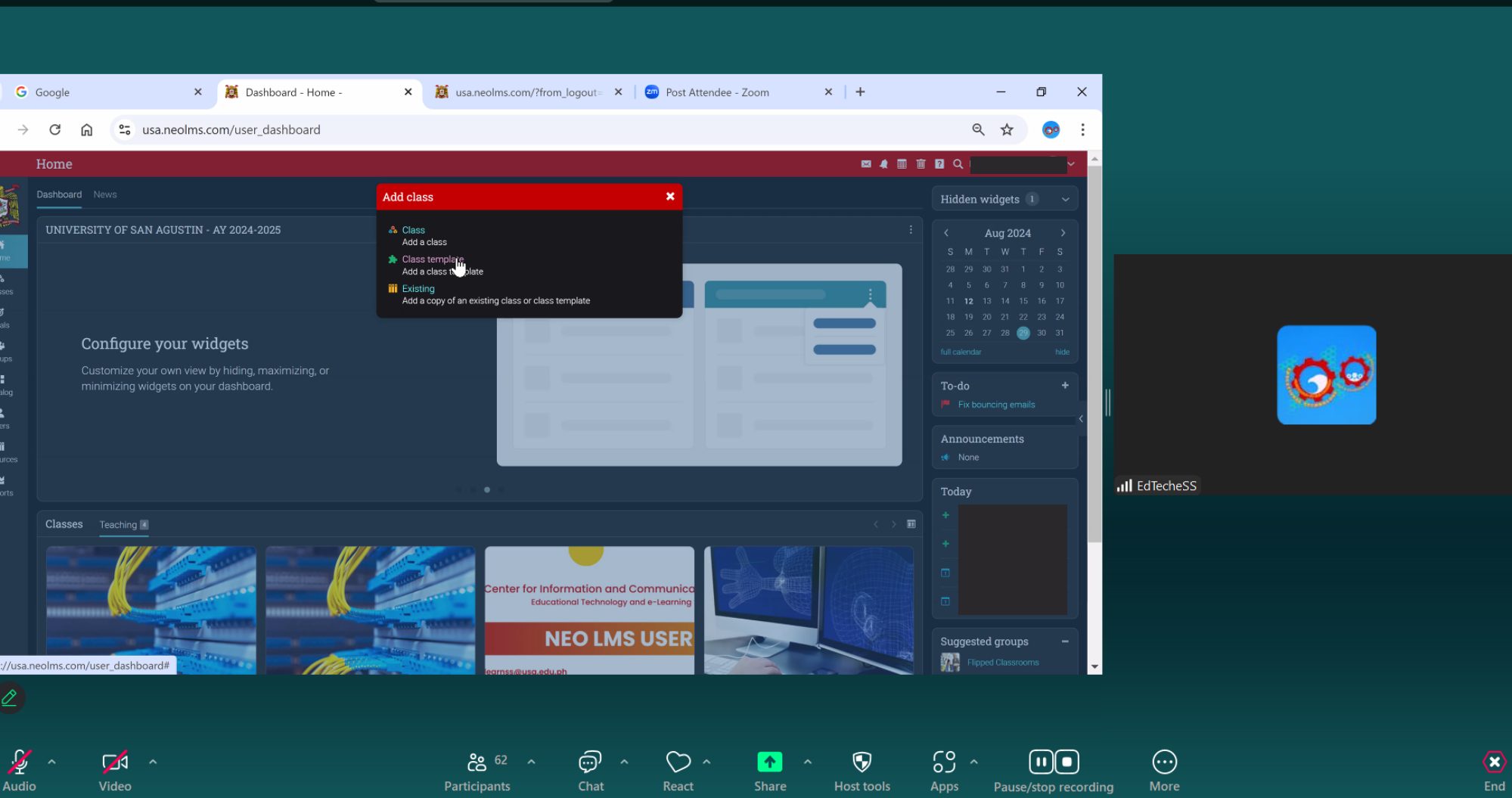Show previous classes with left arrow
Screen dimensions: 1512x798
pyautogui.click(x=876, y=524)
